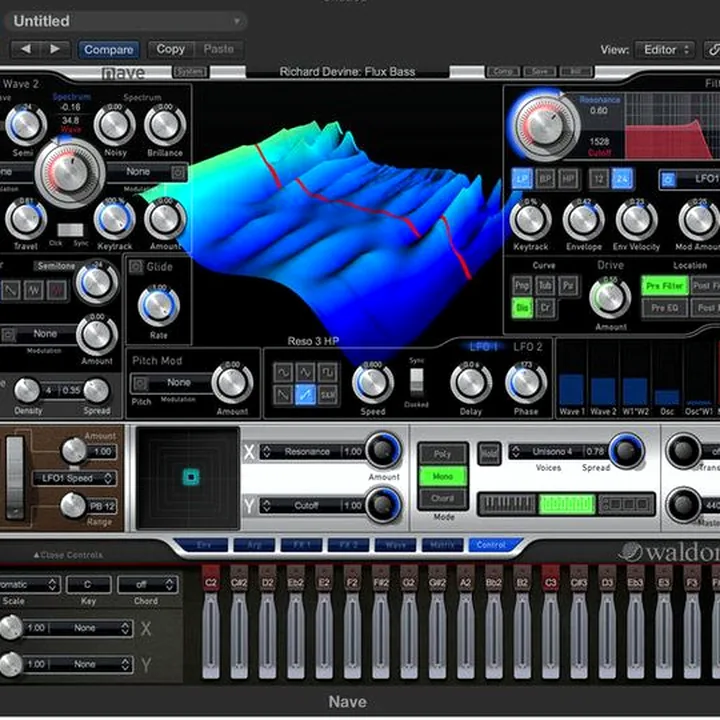Select the pad layout icon
Viewport: 720px width, 720px height.
pyautogui.click(x=626, y=504)
